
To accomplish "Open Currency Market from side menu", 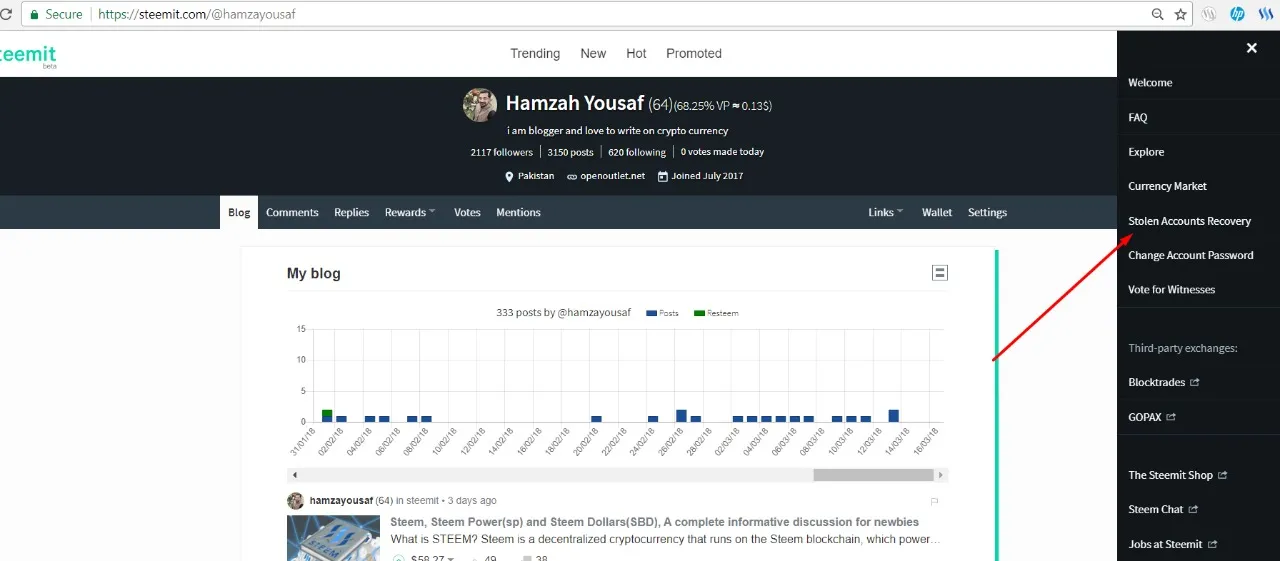I will (1167, 186).
